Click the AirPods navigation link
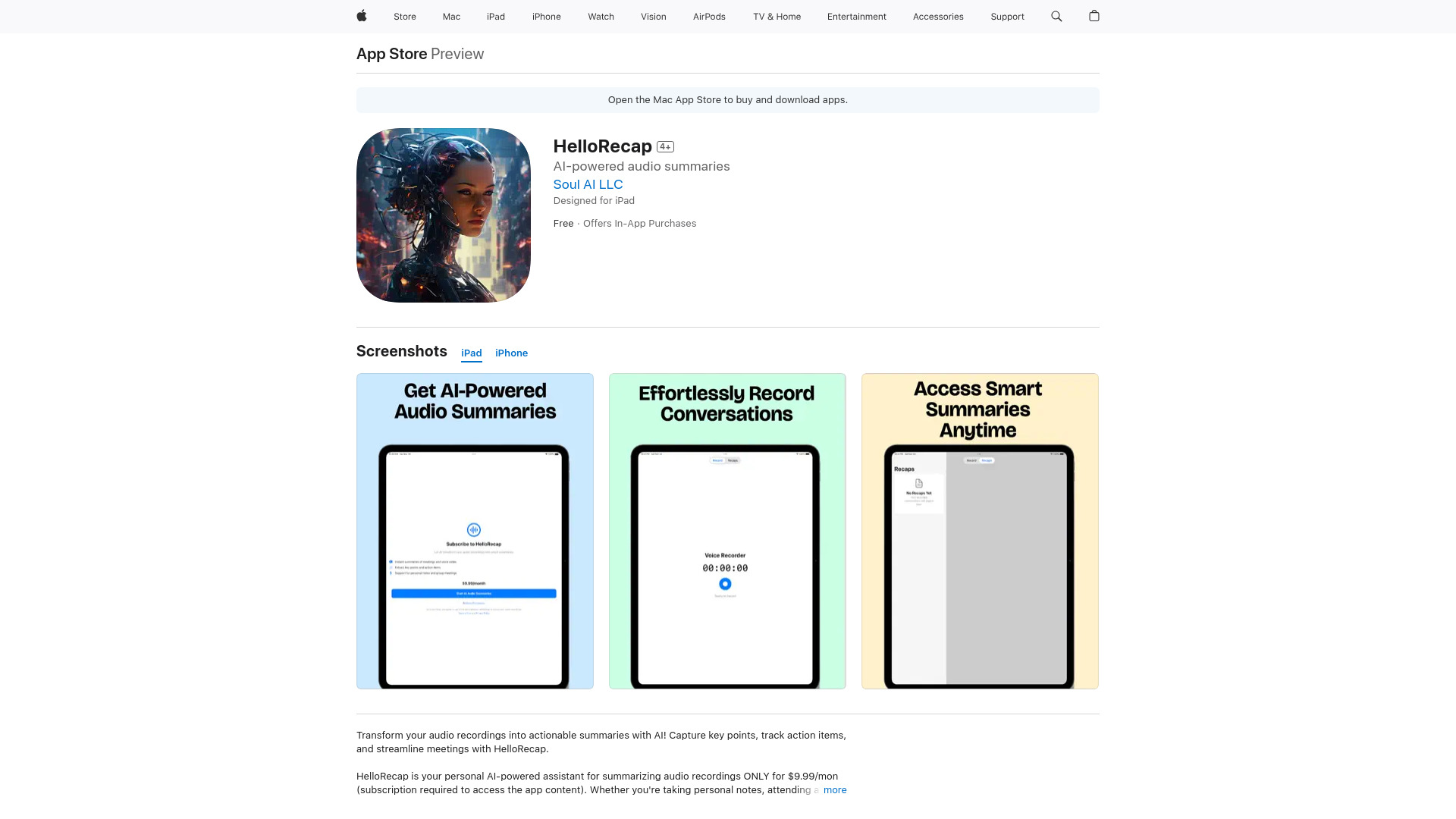Image resolution: width=1456 pixels, height=819 pixels. [708, 16]
